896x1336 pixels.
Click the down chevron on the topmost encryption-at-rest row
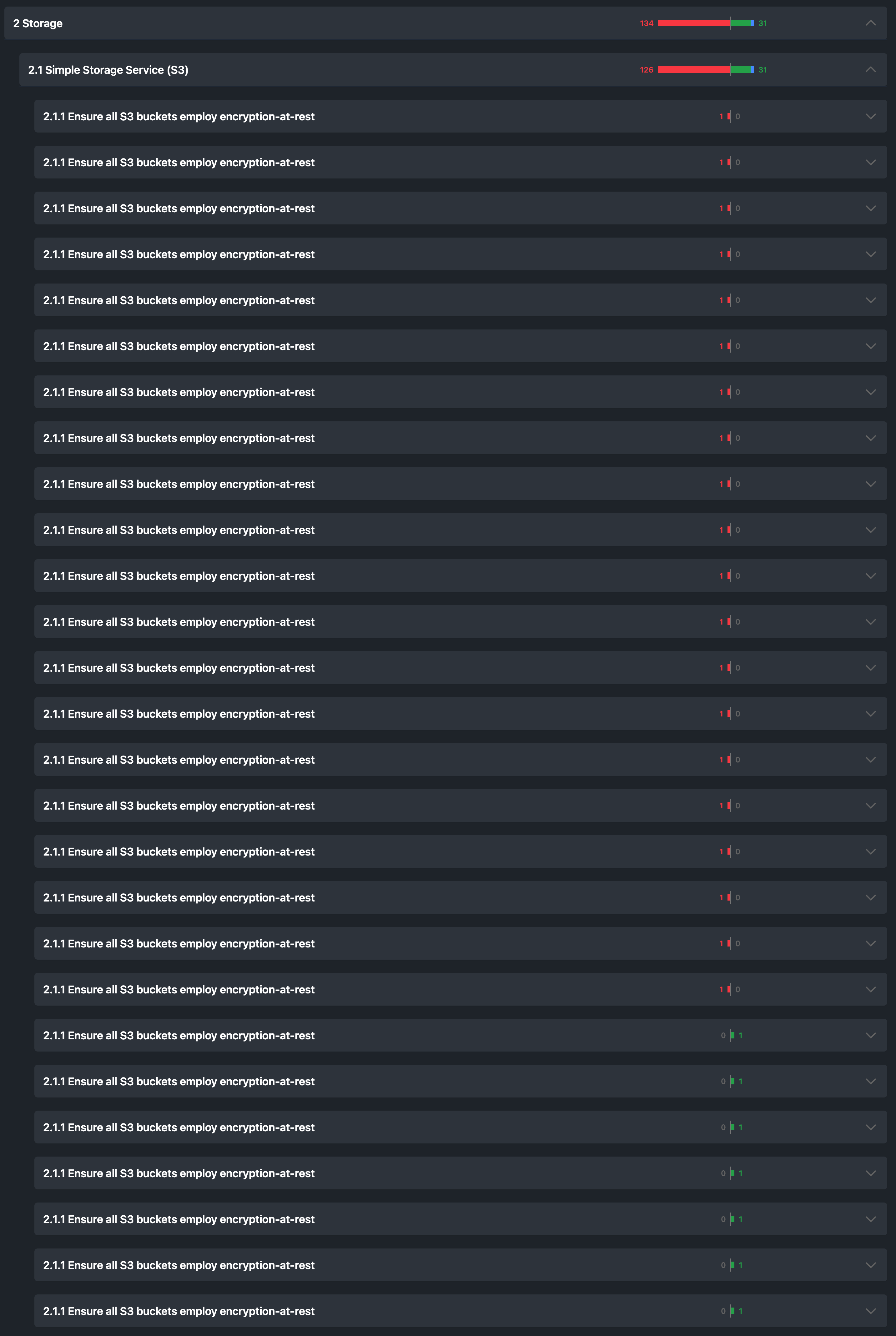[870, 117]
